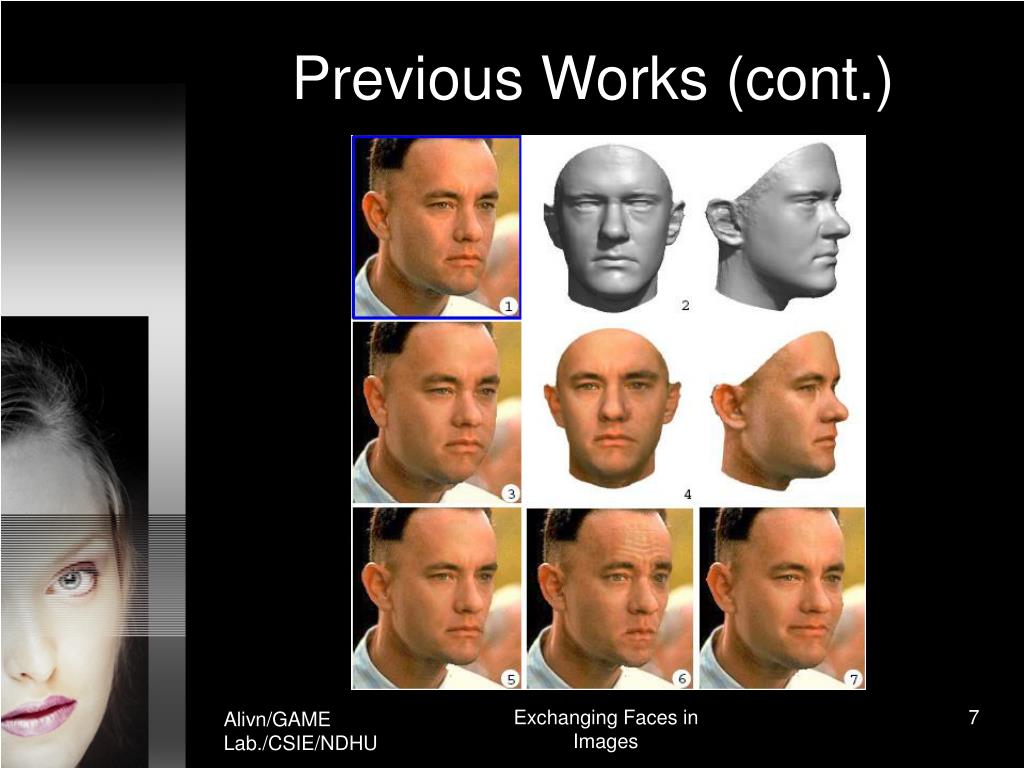
Task: Click the footer text 'Alivn/GAME Lab./CSIE/NDHU'
Action: [300, 731]
